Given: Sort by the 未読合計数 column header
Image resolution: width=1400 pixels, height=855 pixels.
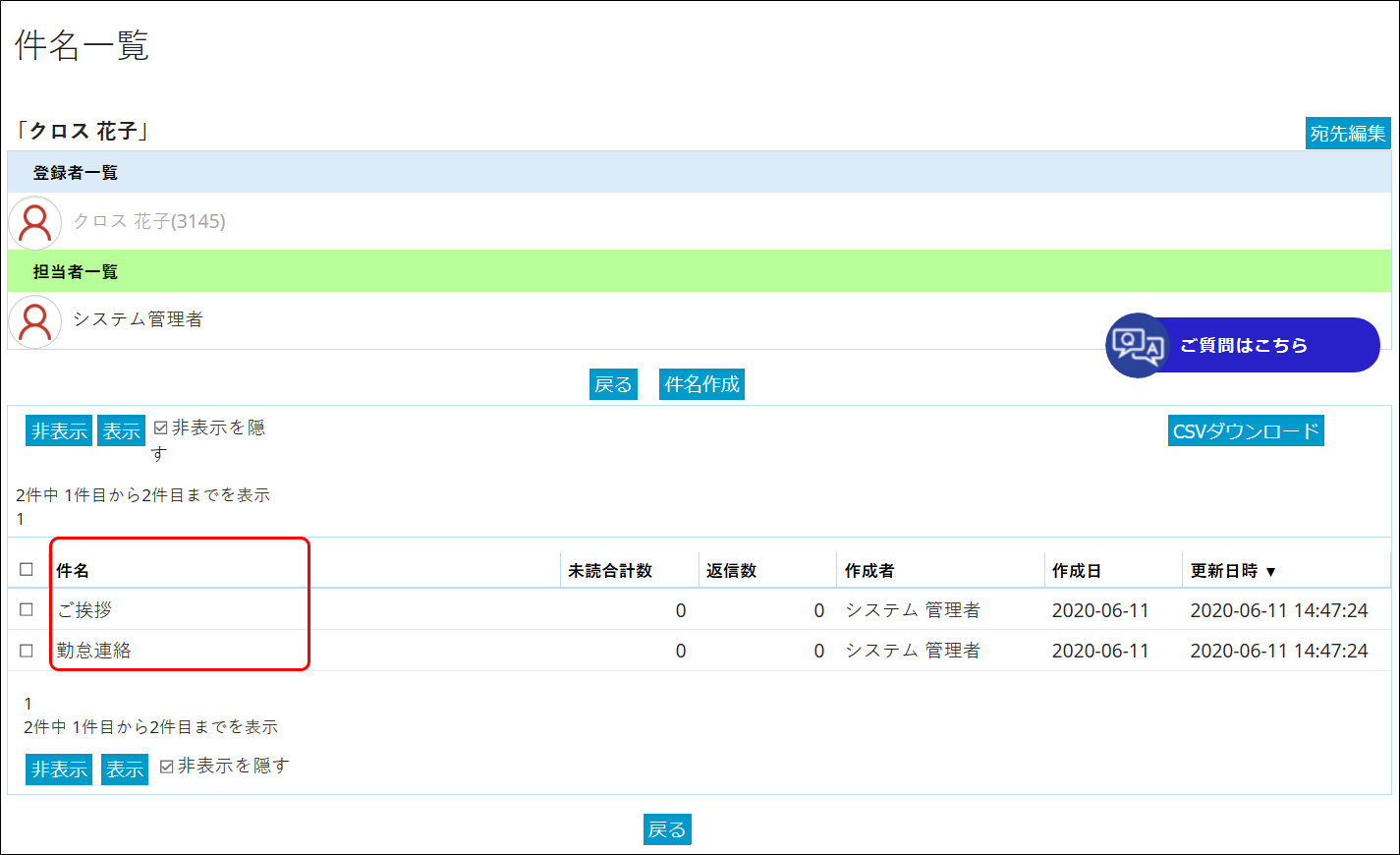Looking at the screenshot, I should pyautogui.click(x=610, y=571).
